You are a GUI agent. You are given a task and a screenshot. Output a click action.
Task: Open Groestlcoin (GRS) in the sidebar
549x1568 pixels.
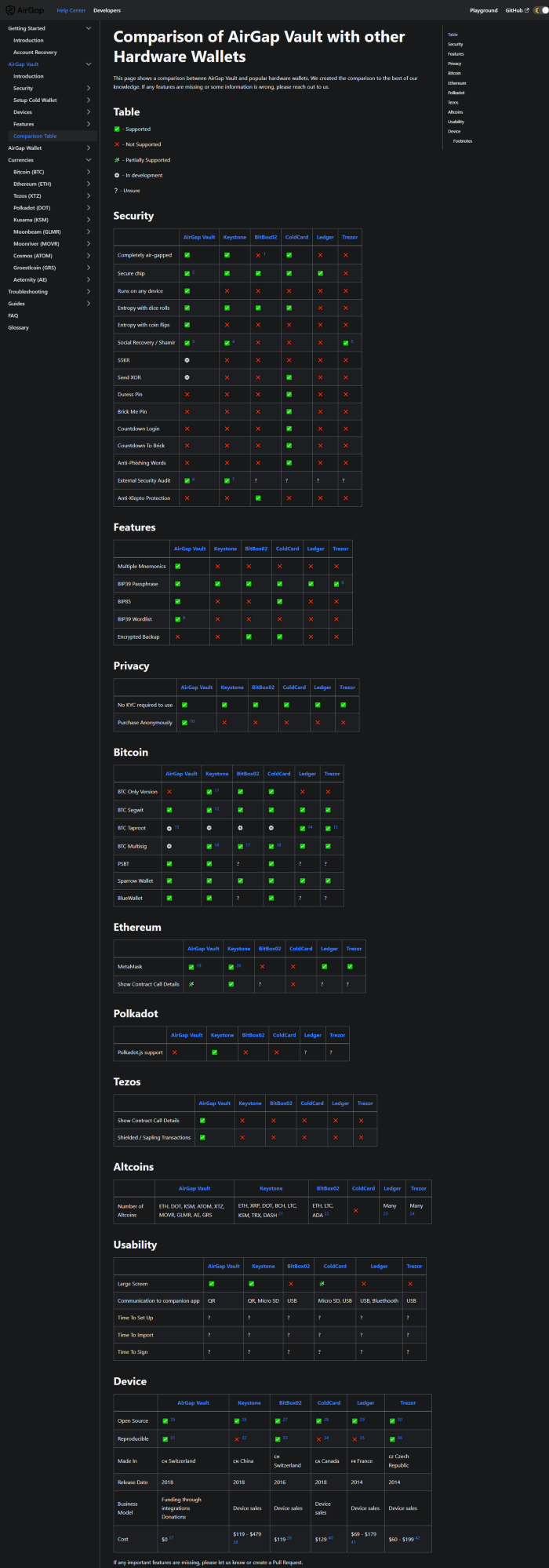pyautogui.click(x=35, y=268)
